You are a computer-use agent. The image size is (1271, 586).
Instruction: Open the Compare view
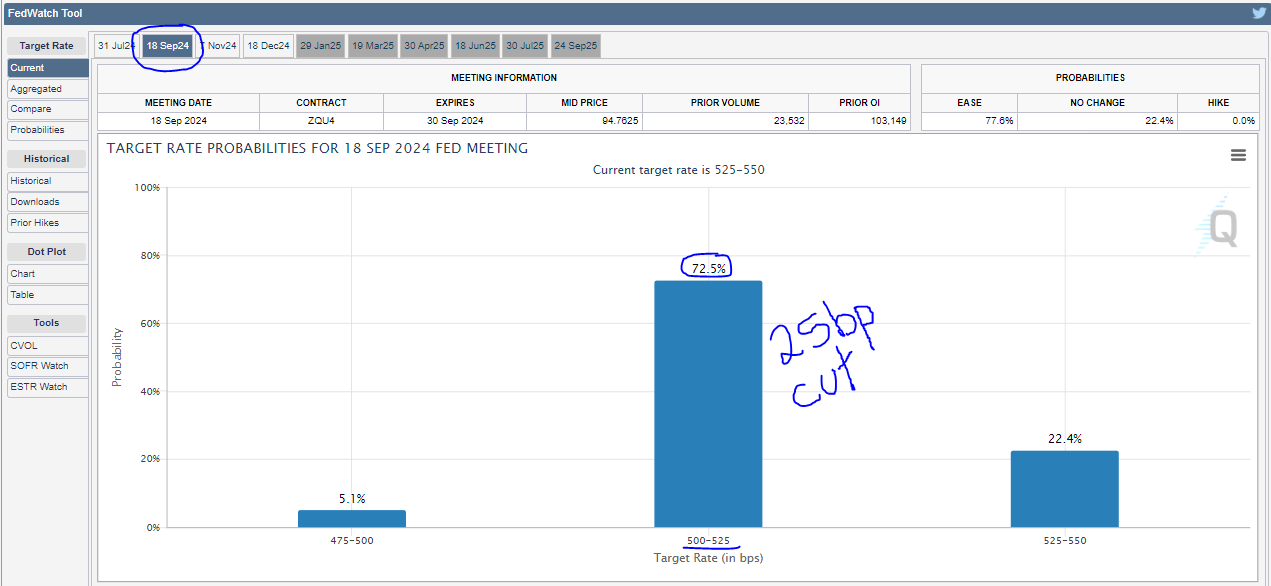(47, 109)
